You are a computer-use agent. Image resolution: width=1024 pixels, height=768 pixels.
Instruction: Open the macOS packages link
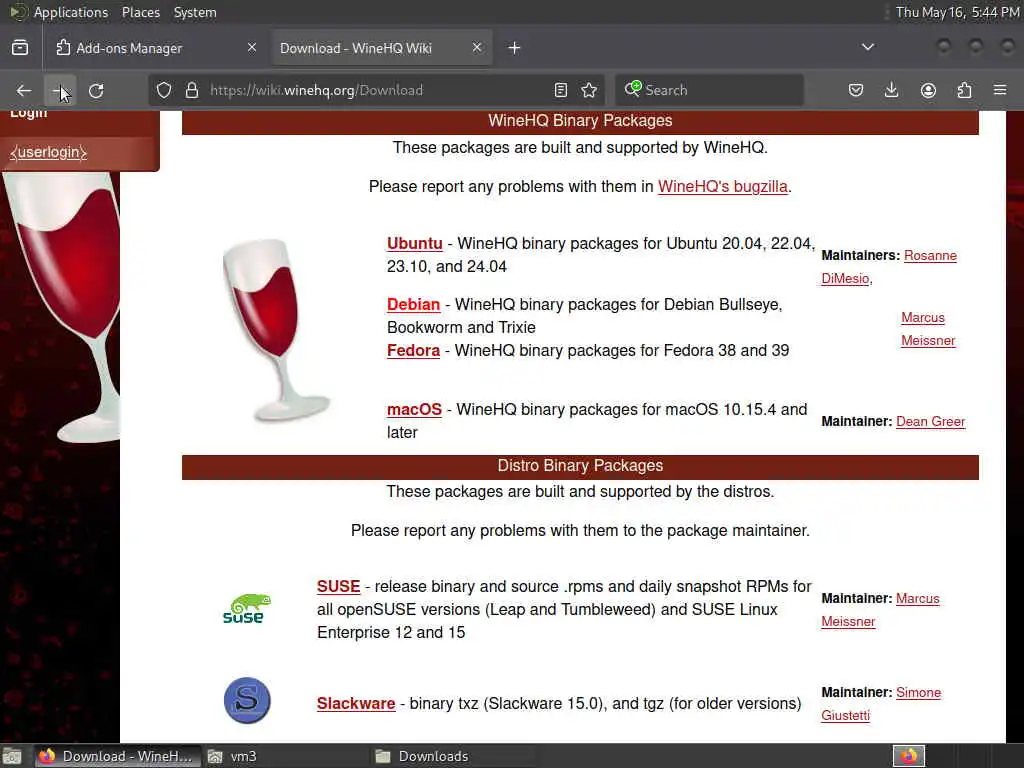pos(414,409)
